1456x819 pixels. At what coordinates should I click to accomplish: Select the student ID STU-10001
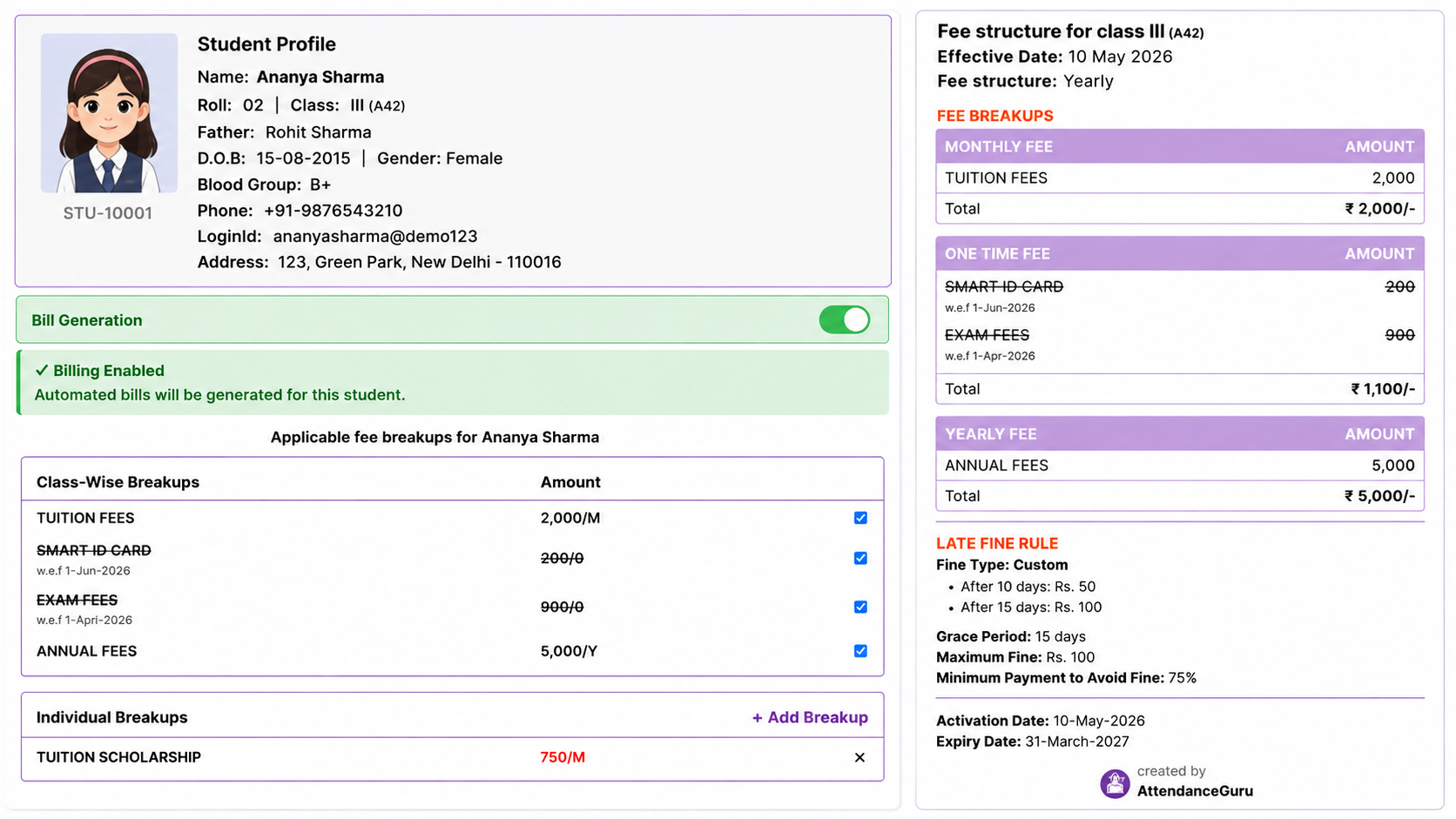(x=107, y=213)
